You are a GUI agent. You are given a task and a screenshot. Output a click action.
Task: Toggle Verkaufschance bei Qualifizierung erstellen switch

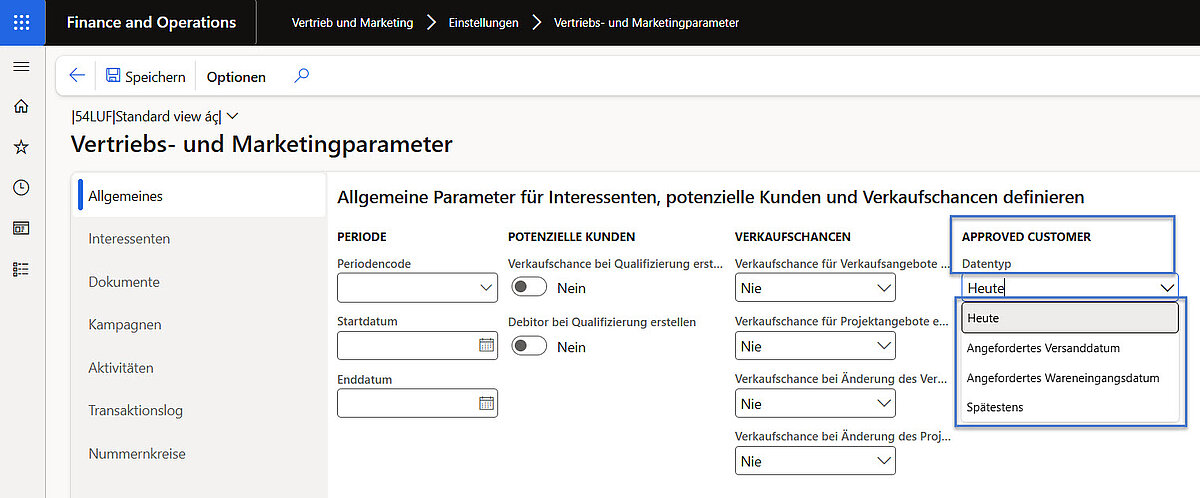click(x=529, y=288)
